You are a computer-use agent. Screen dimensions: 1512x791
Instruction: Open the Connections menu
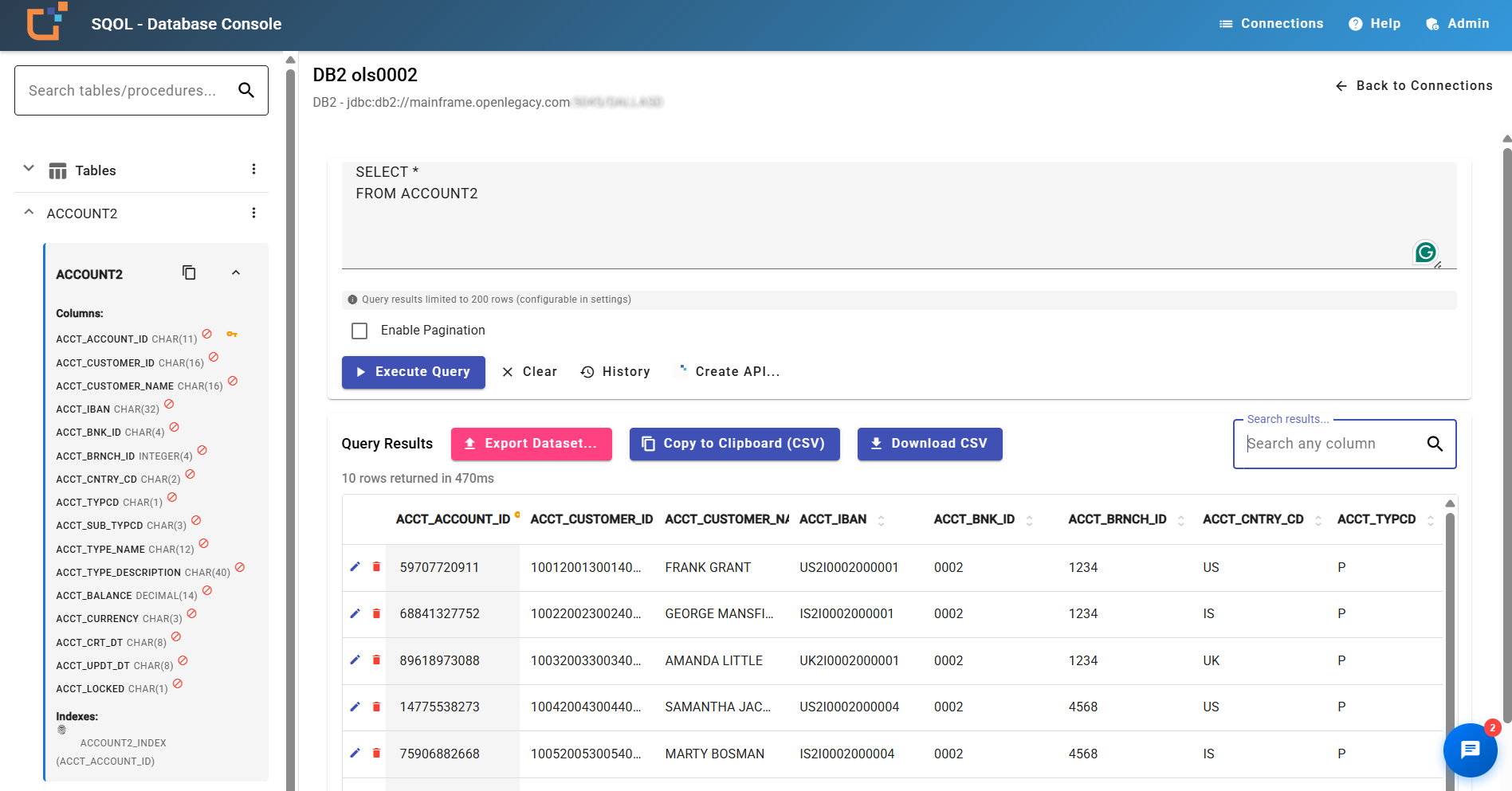pyautogui.click(x=1270, y=23)
